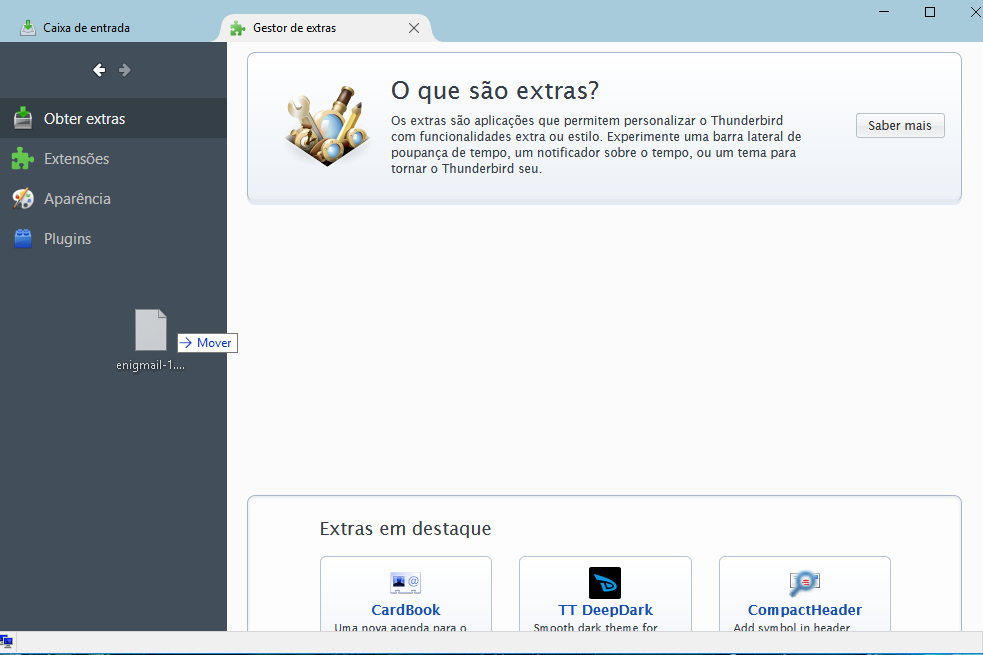Minimize the Thunderbird window
Screen dimensions: 983x655
point(884,12)
